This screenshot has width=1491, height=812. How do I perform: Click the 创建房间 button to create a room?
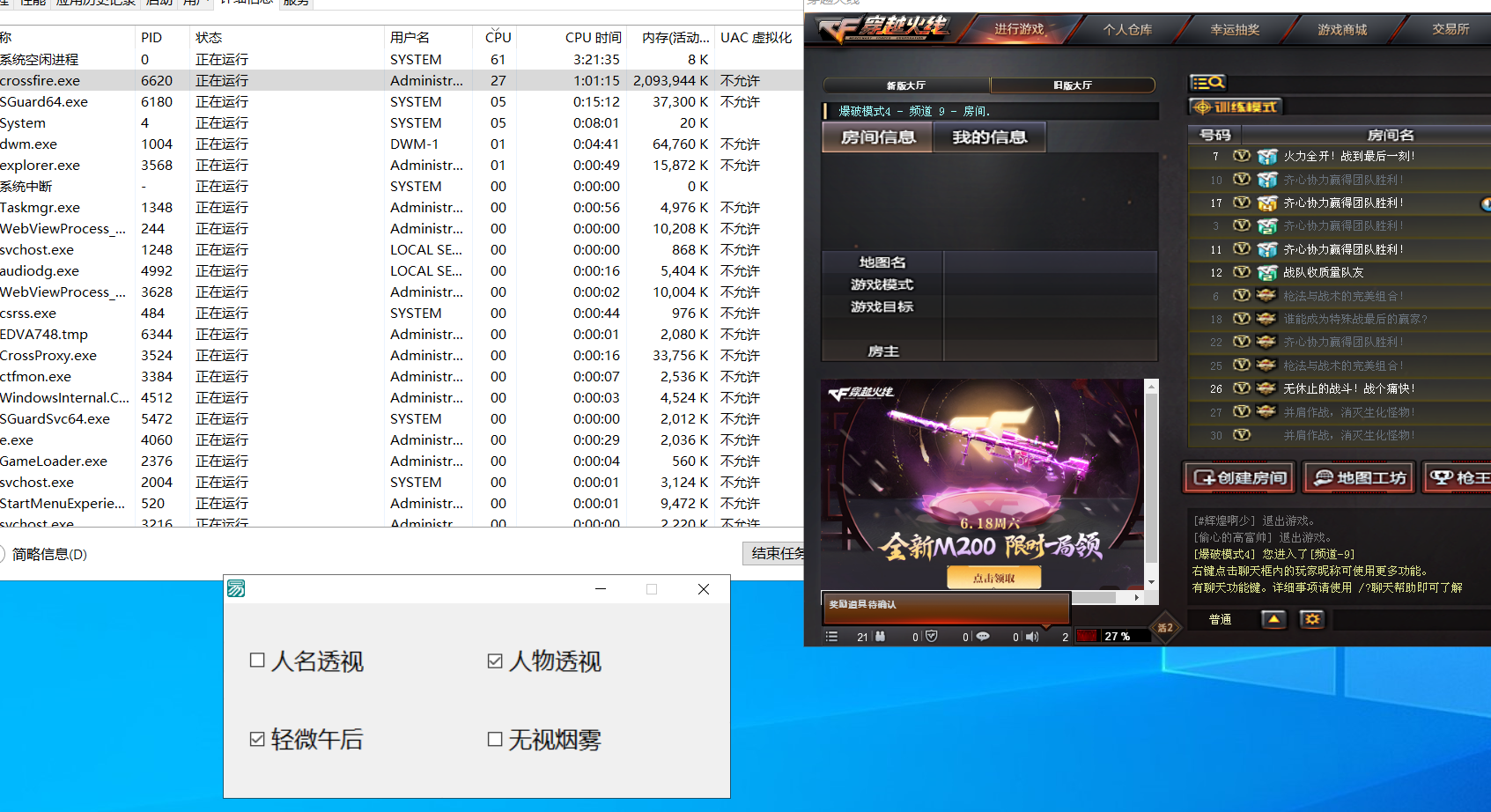coord(1237,476)
